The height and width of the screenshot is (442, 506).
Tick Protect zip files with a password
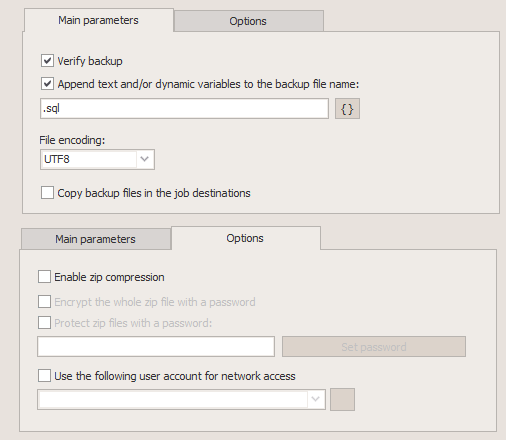coord(44,323)
